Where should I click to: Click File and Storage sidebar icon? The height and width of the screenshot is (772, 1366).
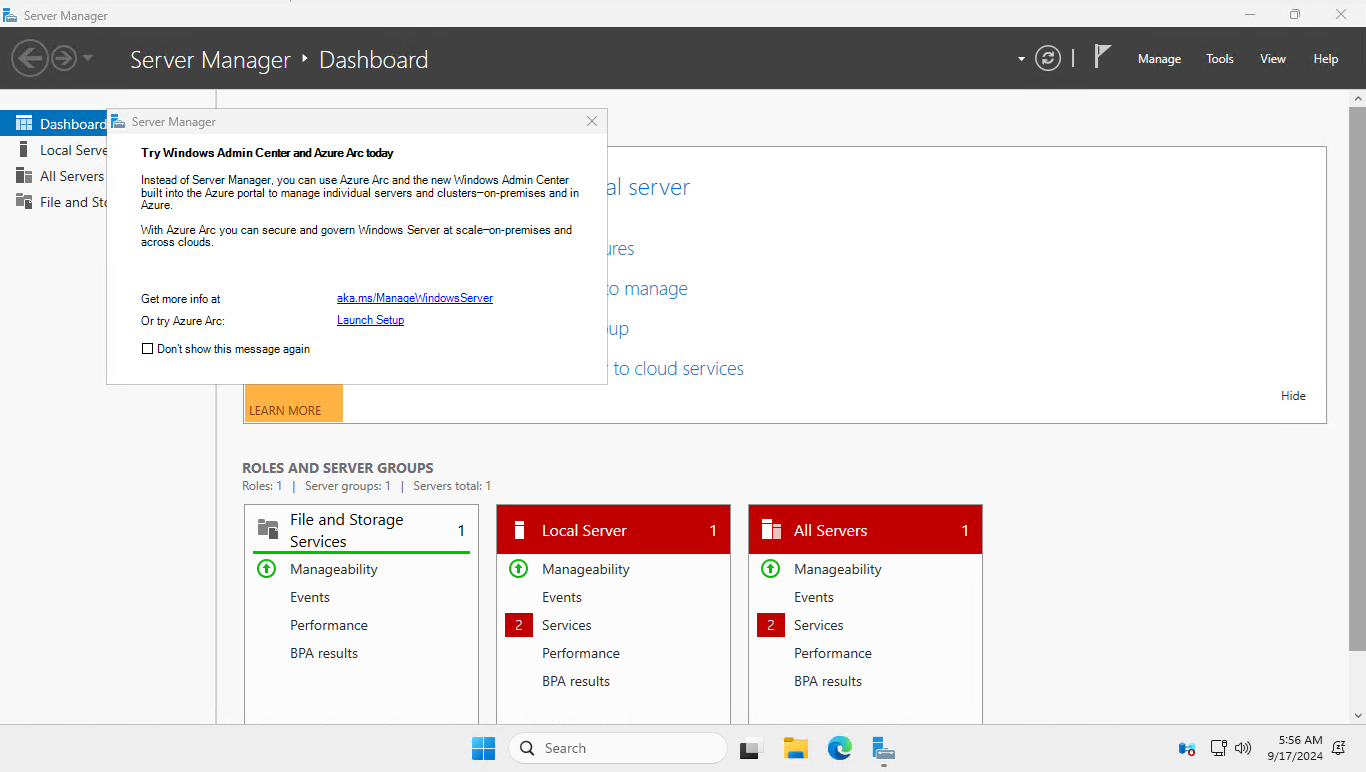[x=24, y=201]
